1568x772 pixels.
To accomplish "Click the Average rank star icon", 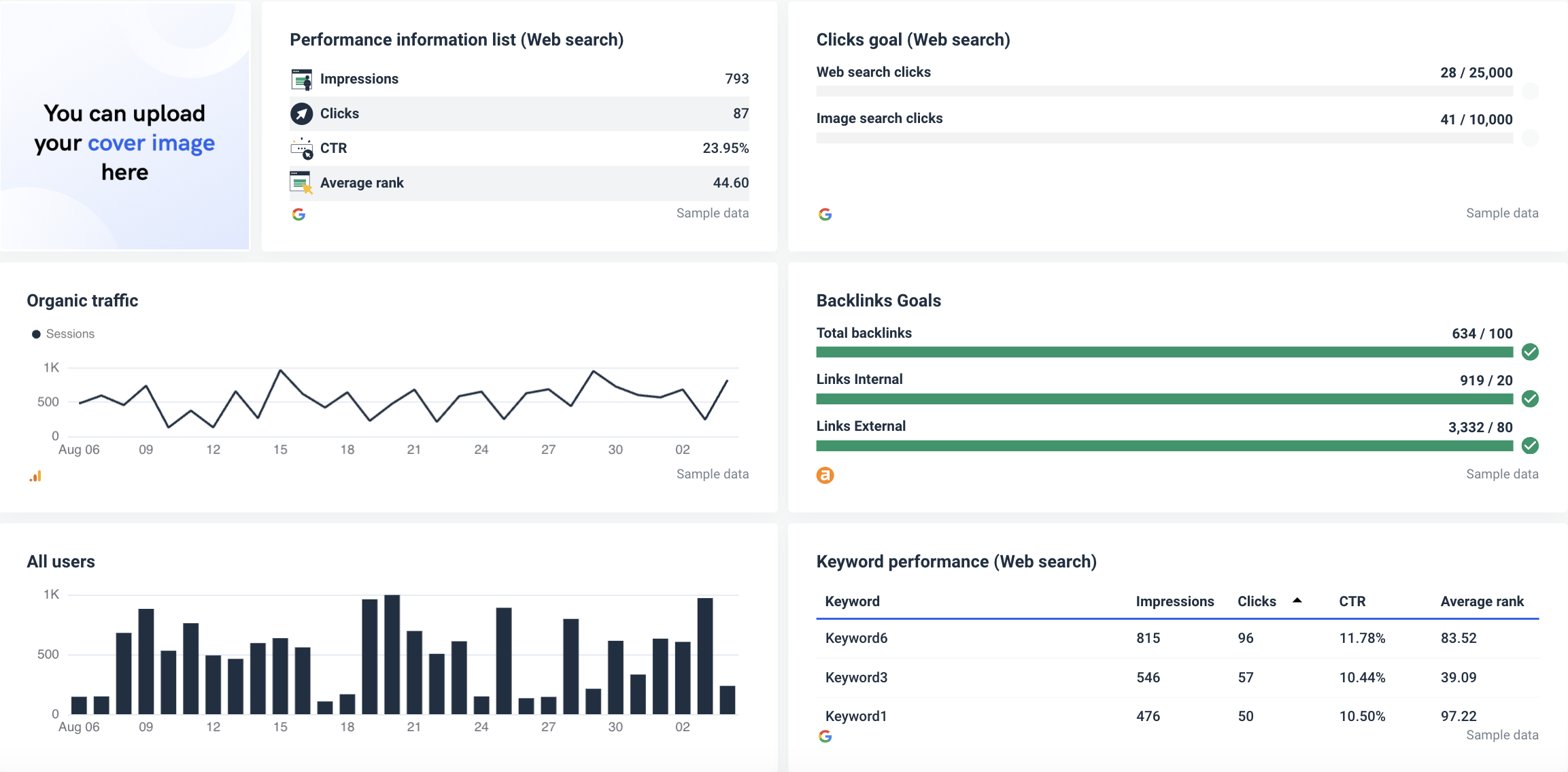I will click(301, 182).
